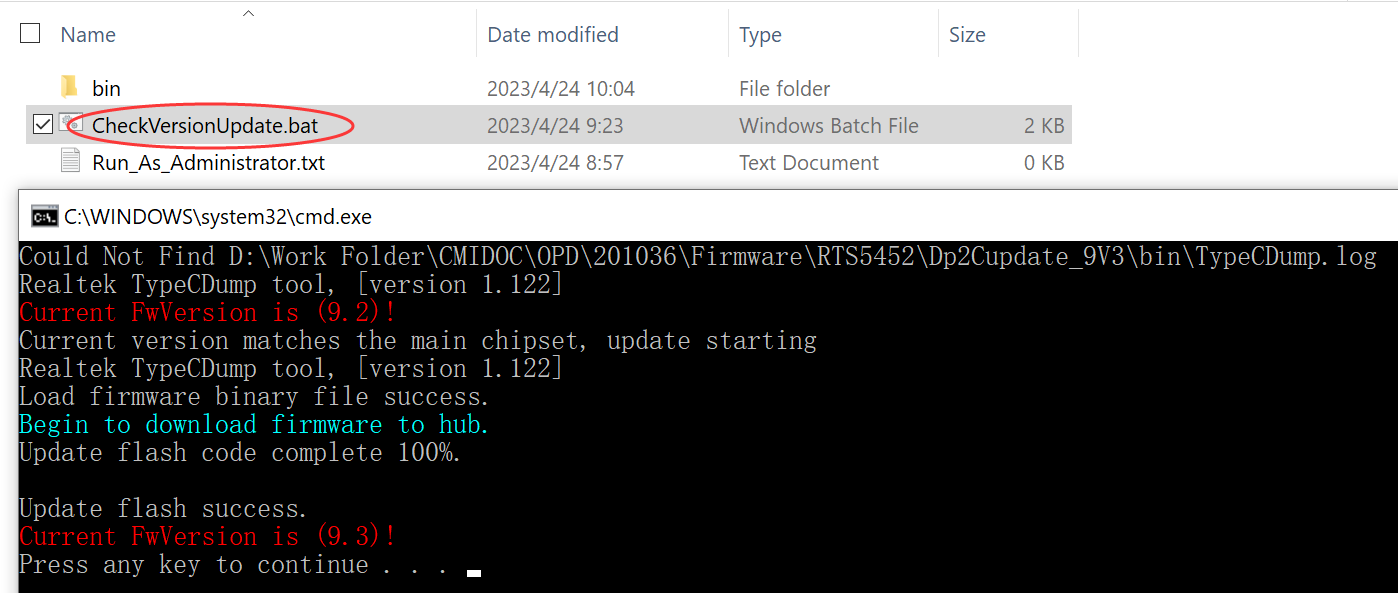Viewport: 1398px width, 593px height.
Task: Sort by the Date modified column header
Action: (x=553, y=35)
